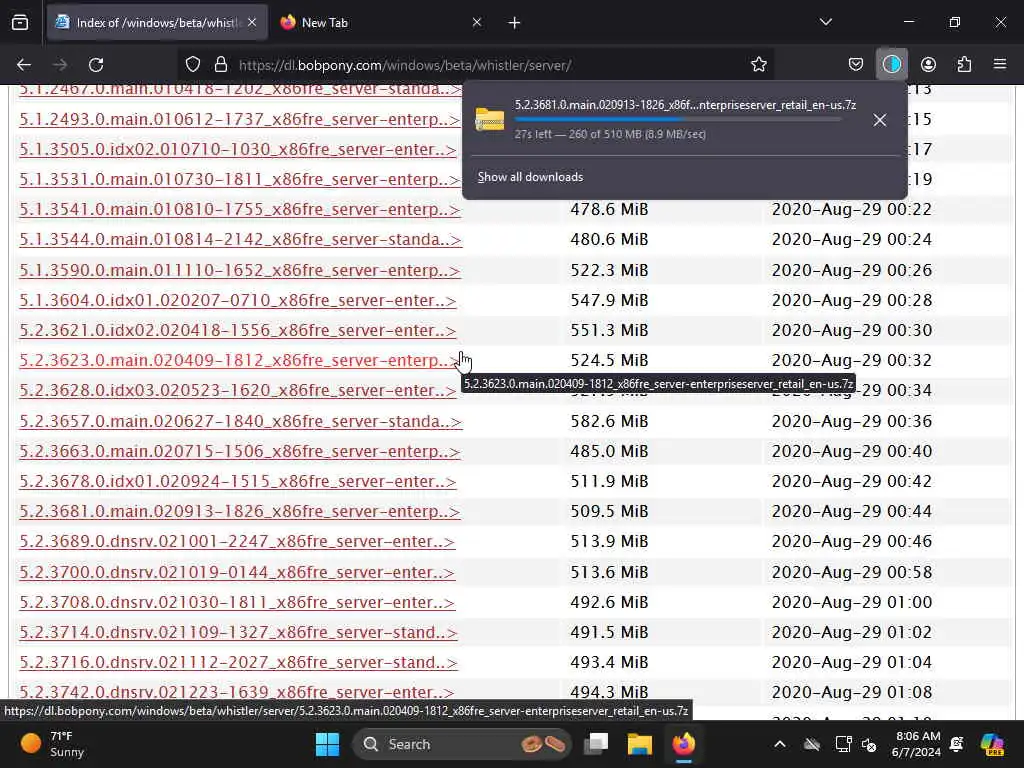Click the 582.6 MiB size cell
1024x768 pixels.
click(x=609, y=421)
